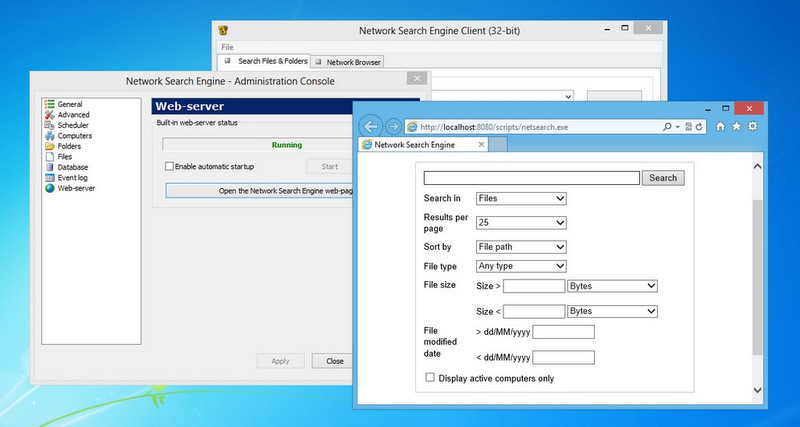Click the scroll up arrow in browser
800x427 pixels.
[757, 166]
